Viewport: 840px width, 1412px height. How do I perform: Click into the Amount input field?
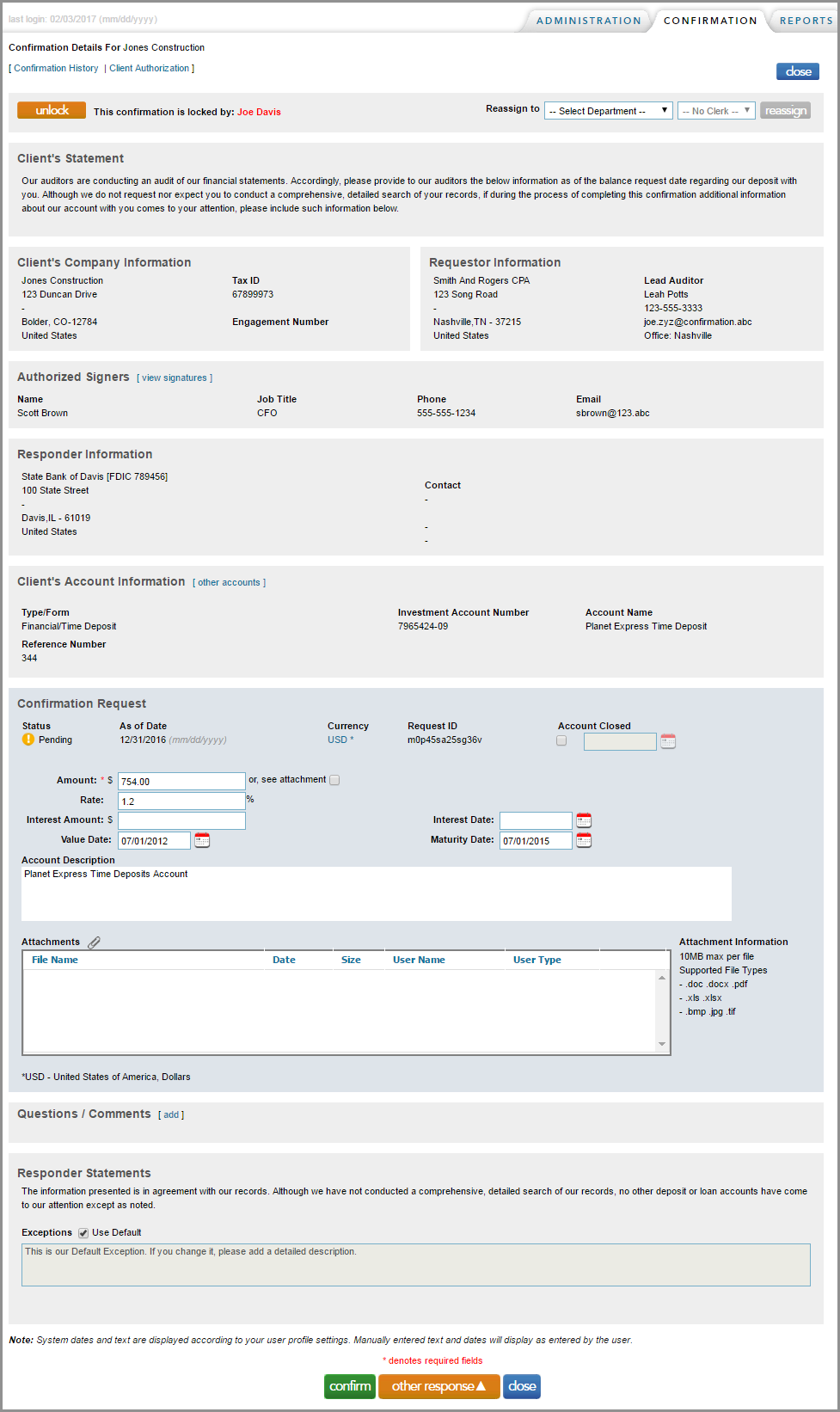coord(181,781)
